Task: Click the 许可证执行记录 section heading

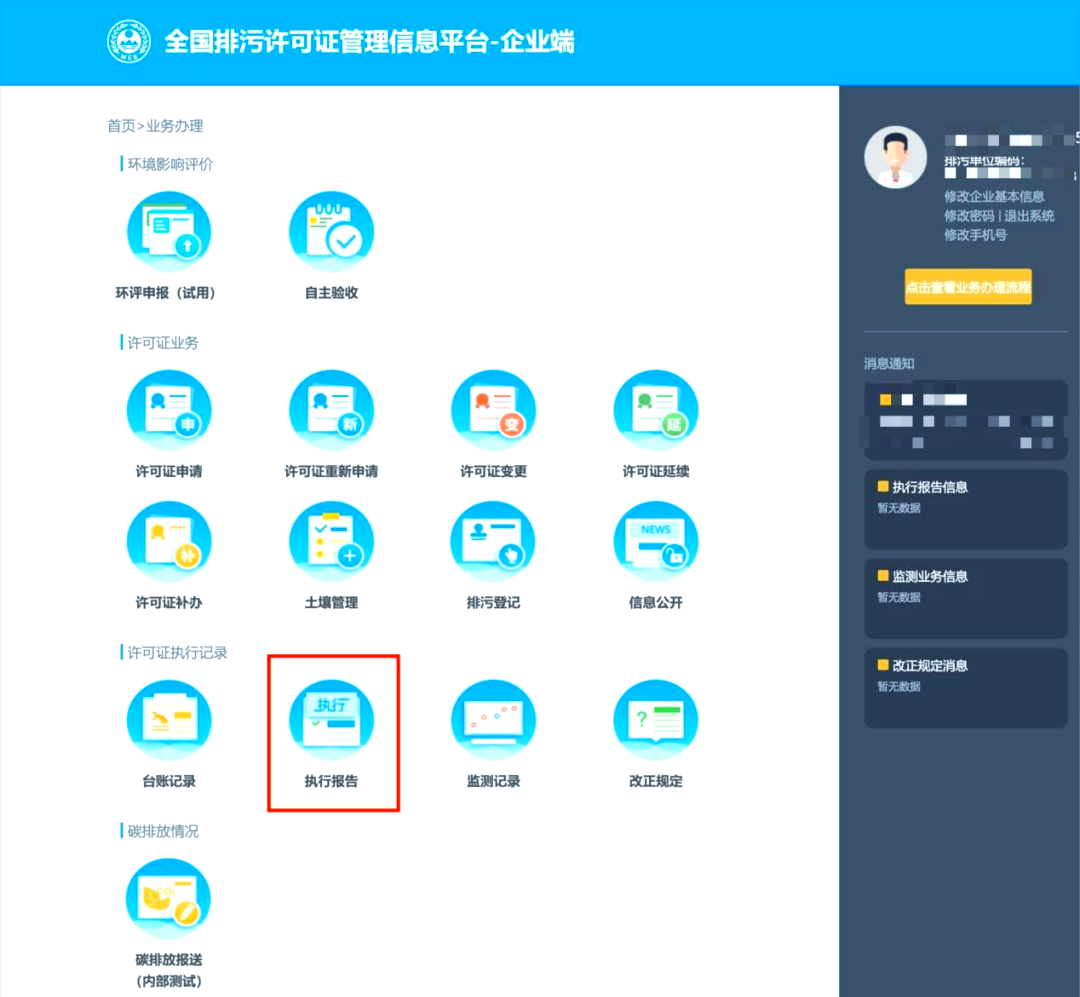Action: coord(177,652)
